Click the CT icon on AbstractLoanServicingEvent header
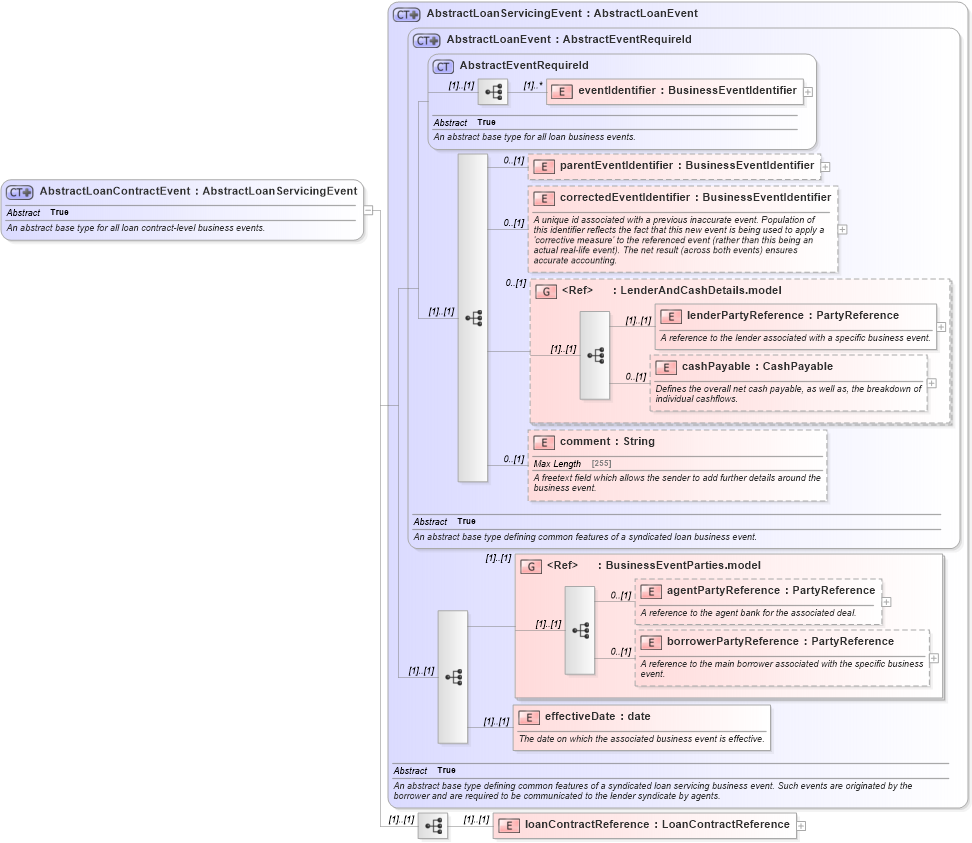Viewport: 972px width, 843px height. pos(406,13)
